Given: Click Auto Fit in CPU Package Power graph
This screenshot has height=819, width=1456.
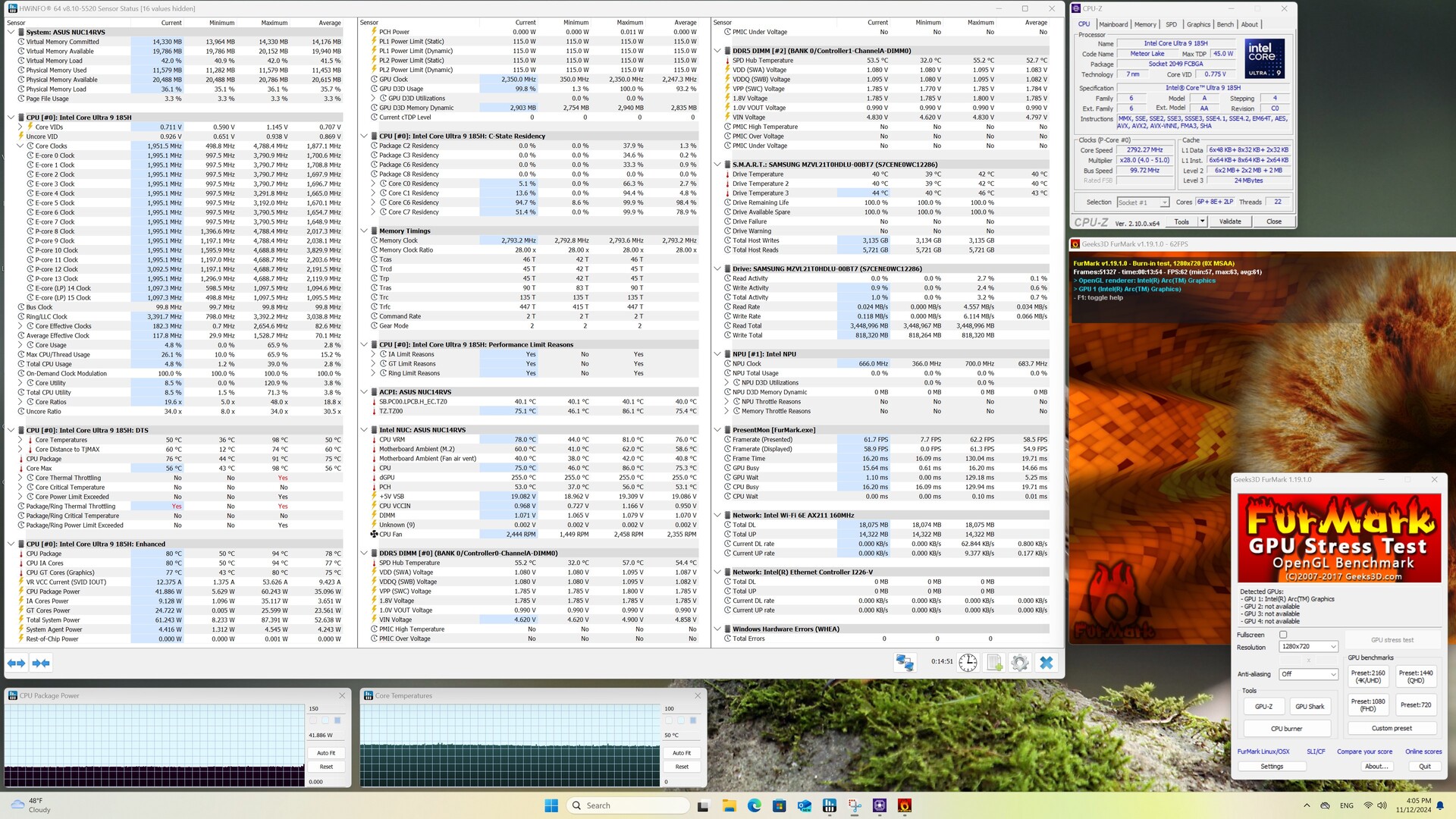Looking at the screenshot, I should tap(326, 753).
